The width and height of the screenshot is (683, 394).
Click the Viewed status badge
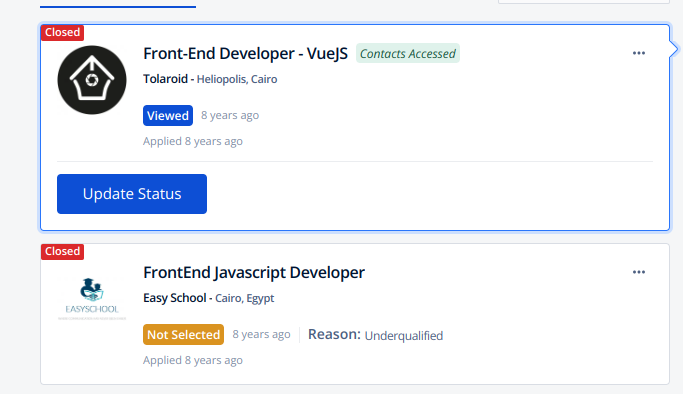click(168, 115)
